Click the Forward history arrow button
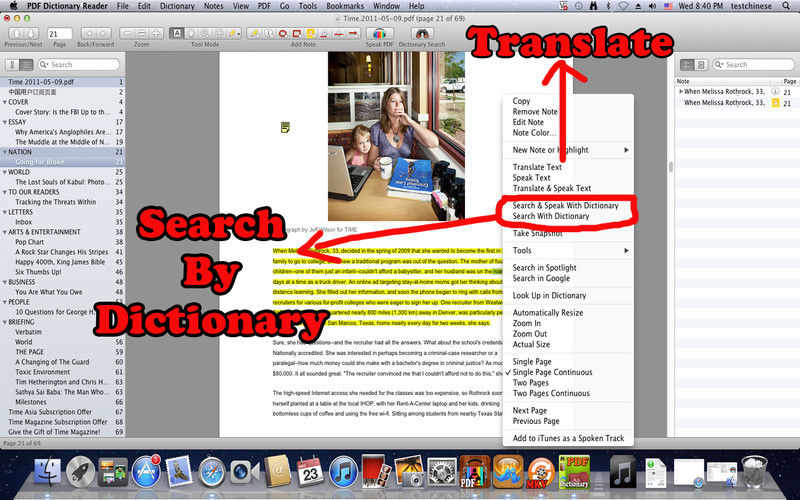This screenshot has height=500, width=800. (103, 34)
